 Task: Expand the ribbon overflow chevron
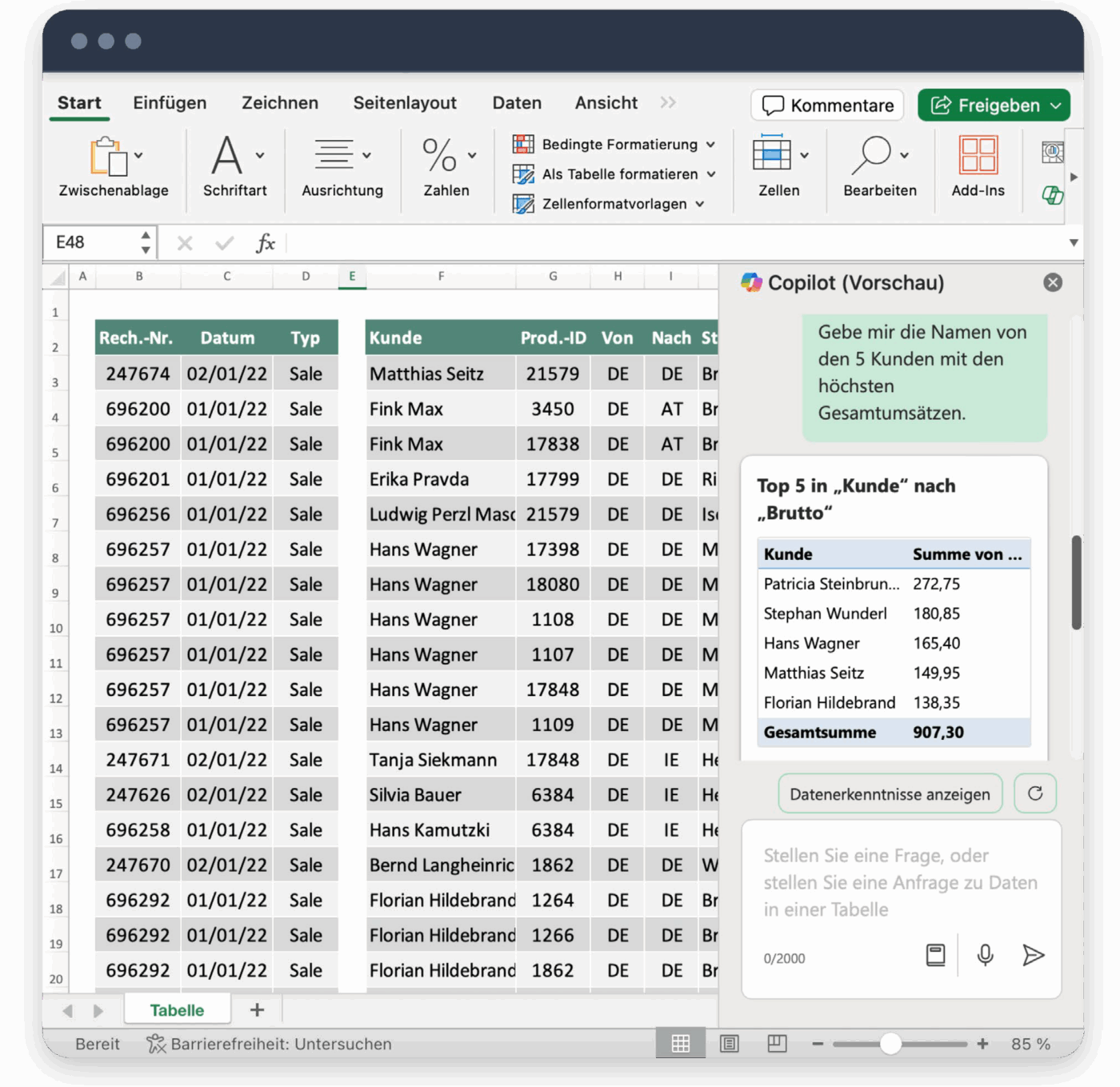669,104
